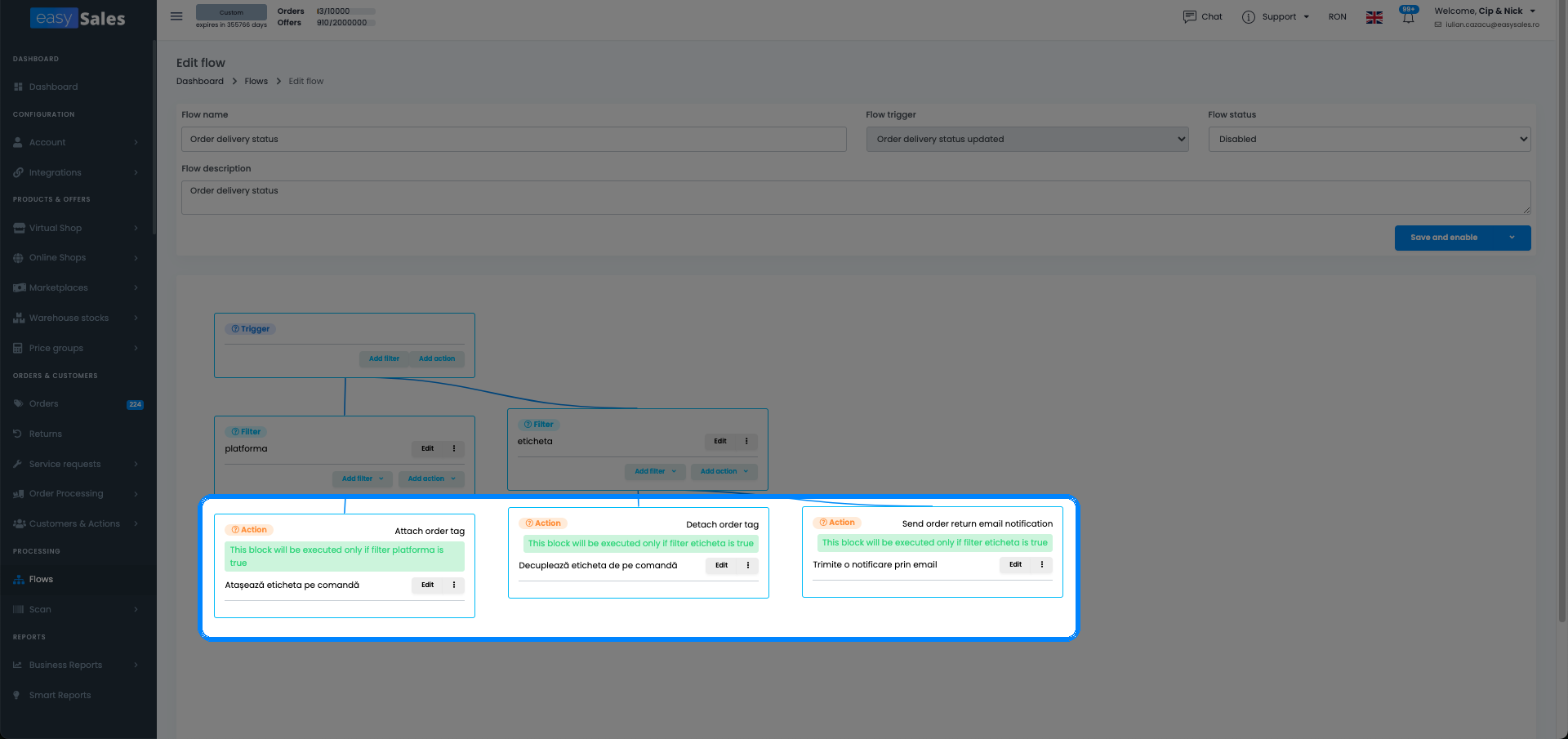Screen dimensions: 1568x739
Task: Click the Support info icon
Action: point(1249,17)
